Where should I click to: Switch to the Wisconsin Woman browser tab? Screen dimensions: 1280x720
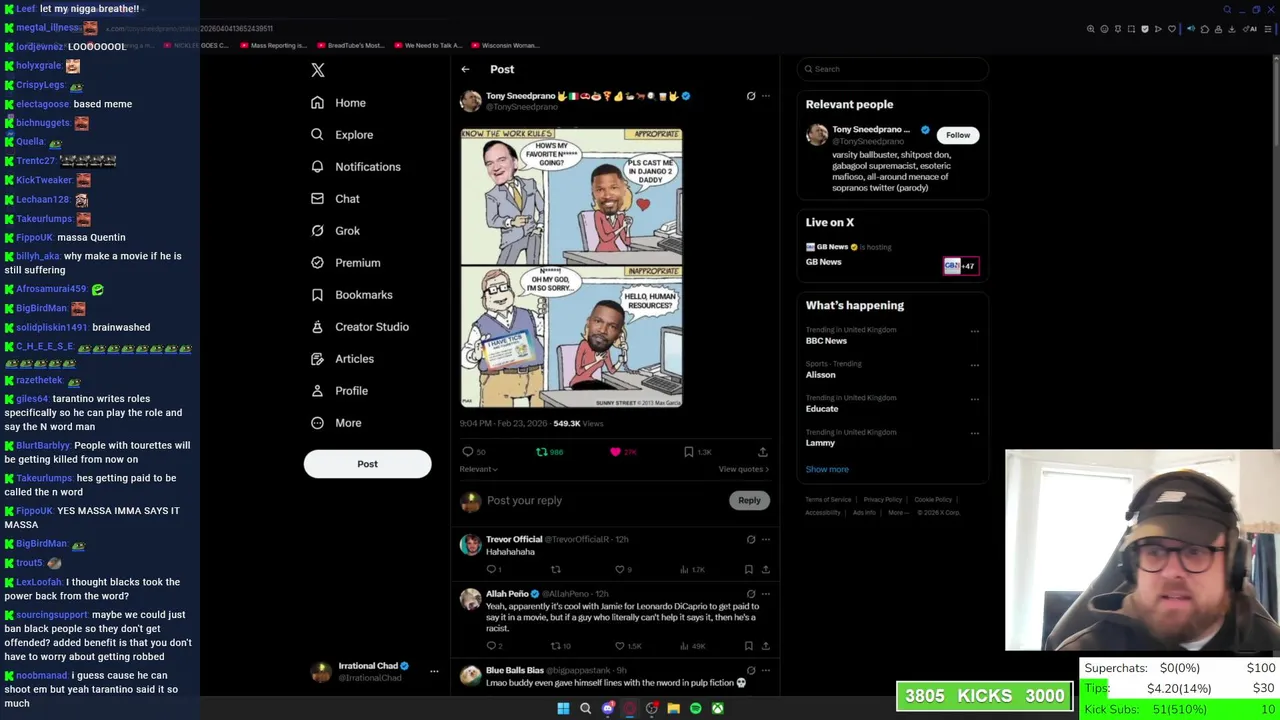[x=505, y=45]
